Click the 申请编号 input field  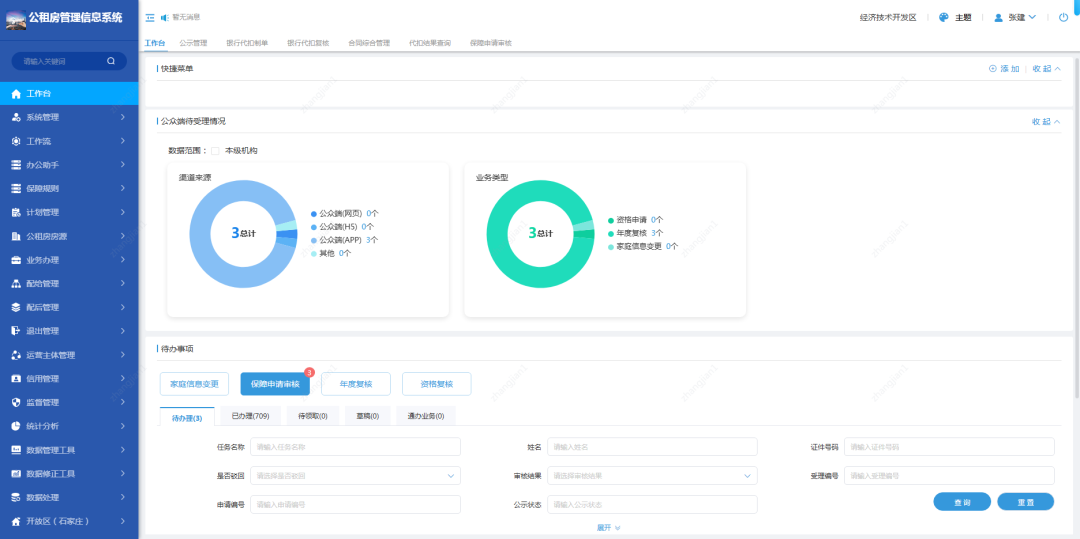click(x=355, y=505)
